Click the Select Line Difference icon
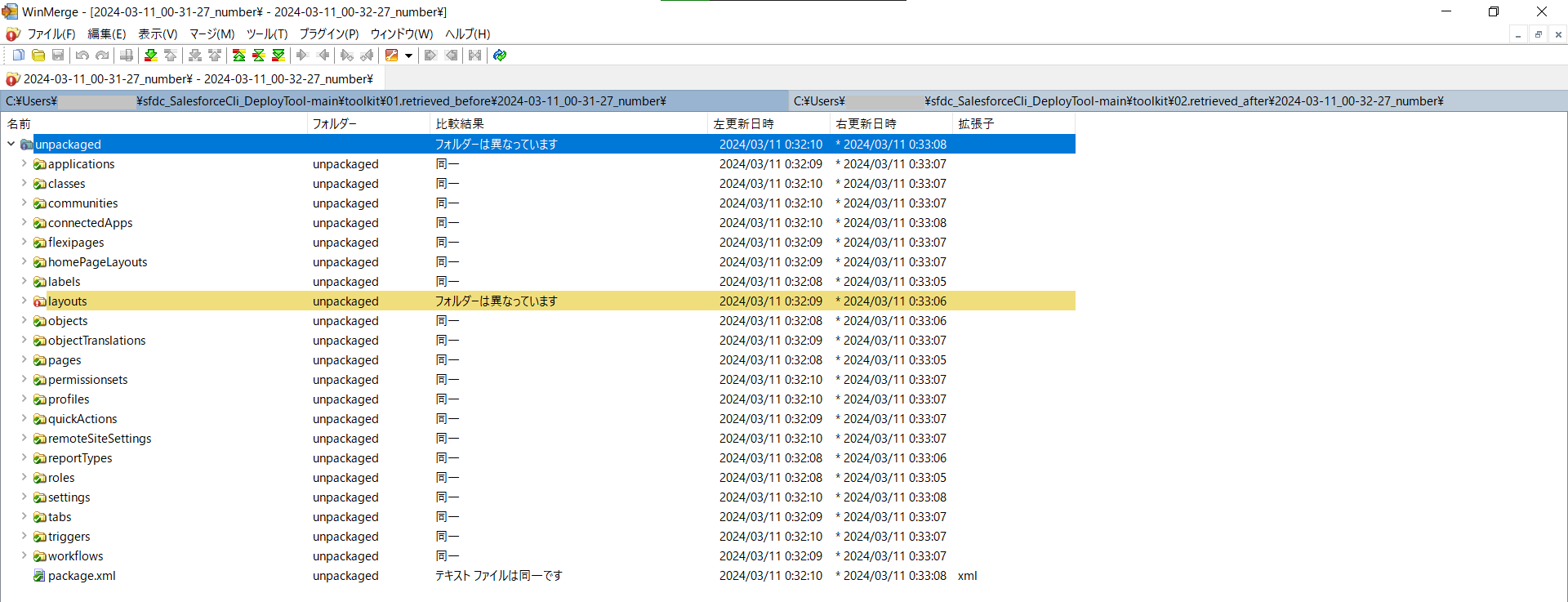1568x602 pixels. tap(127, 55)
